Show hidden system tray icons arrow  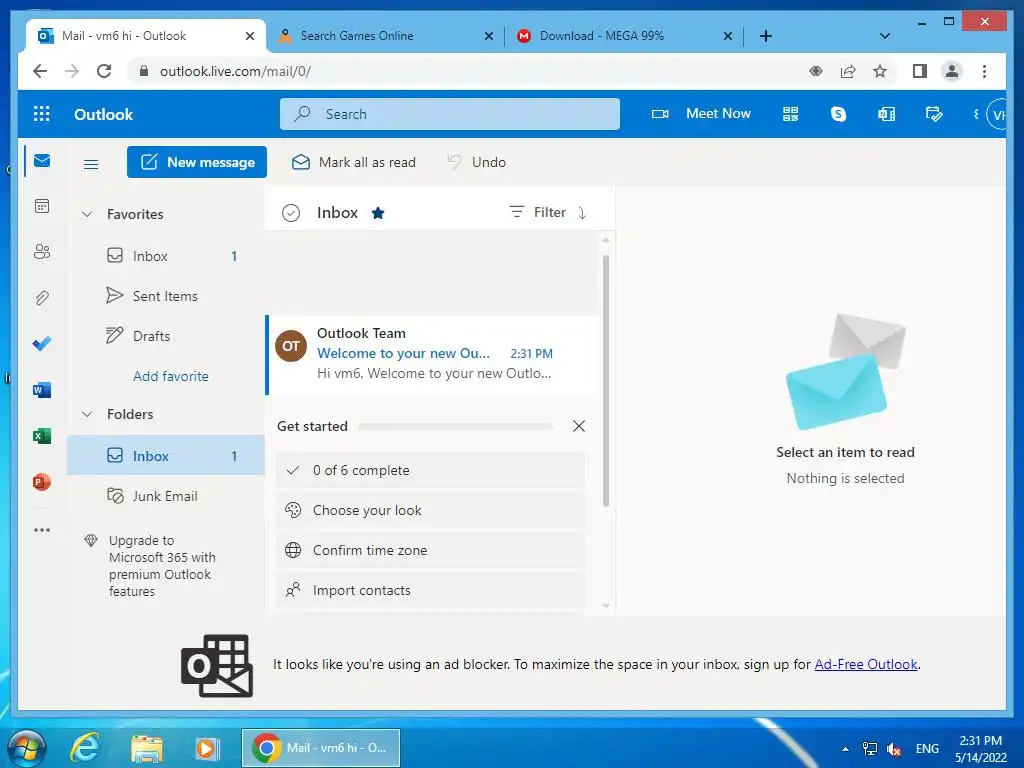coord(846,749)
